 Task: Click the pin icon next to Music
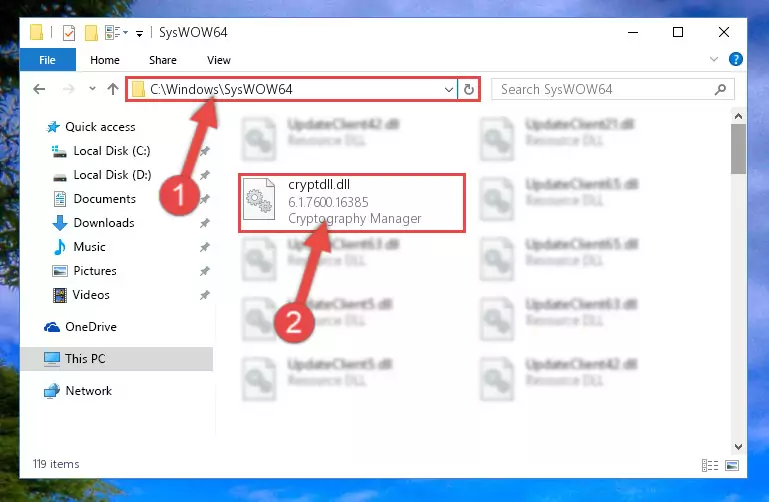[x=205, y=247]
